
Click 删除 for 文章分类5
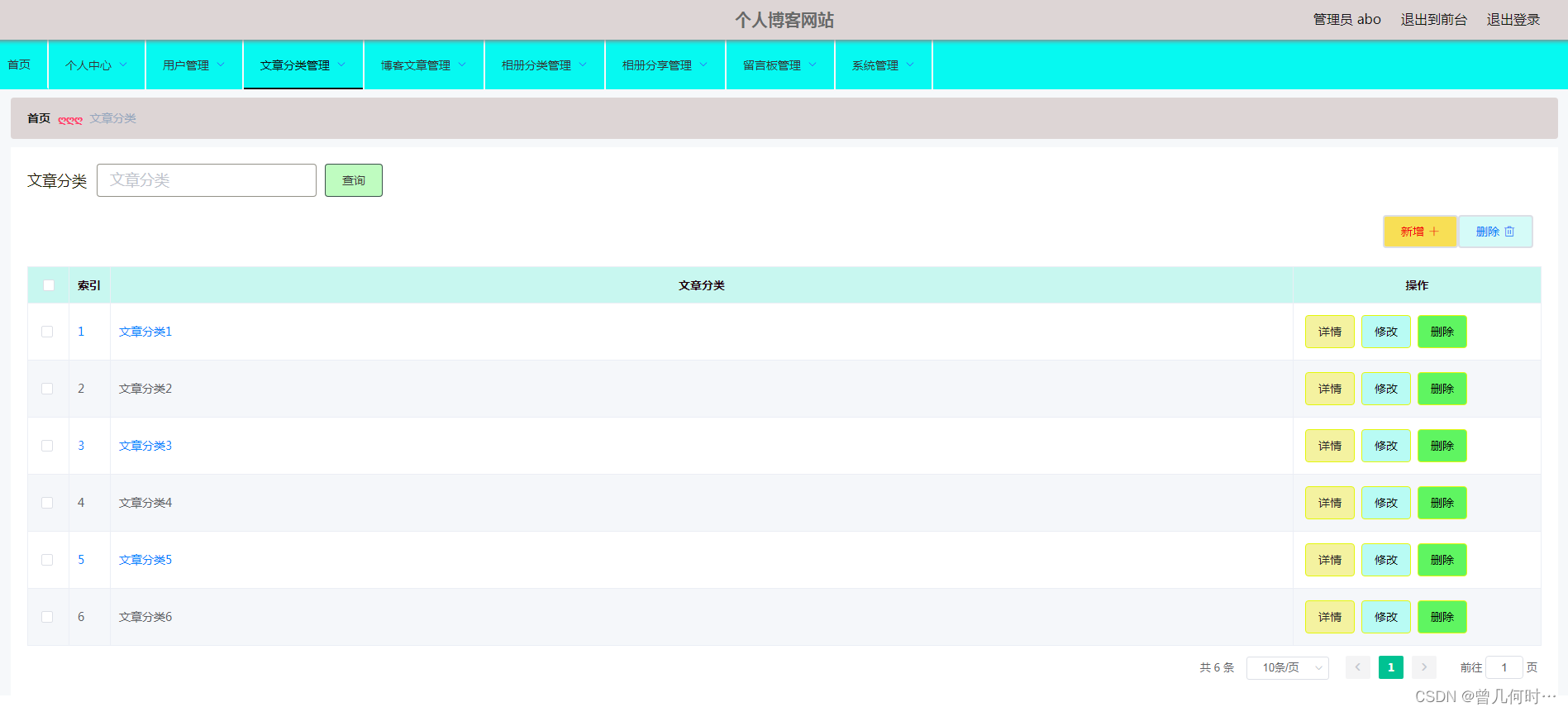(1442, 560)
